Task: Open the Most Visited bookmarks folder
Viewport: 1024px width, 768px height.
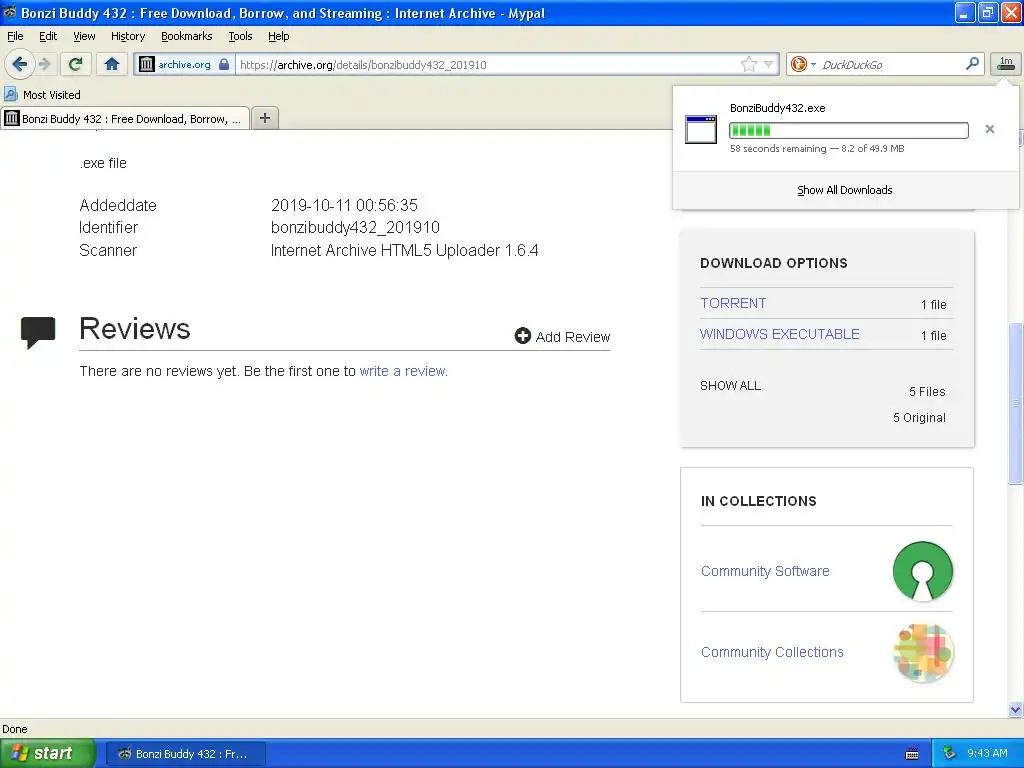Action: (43, 95)
